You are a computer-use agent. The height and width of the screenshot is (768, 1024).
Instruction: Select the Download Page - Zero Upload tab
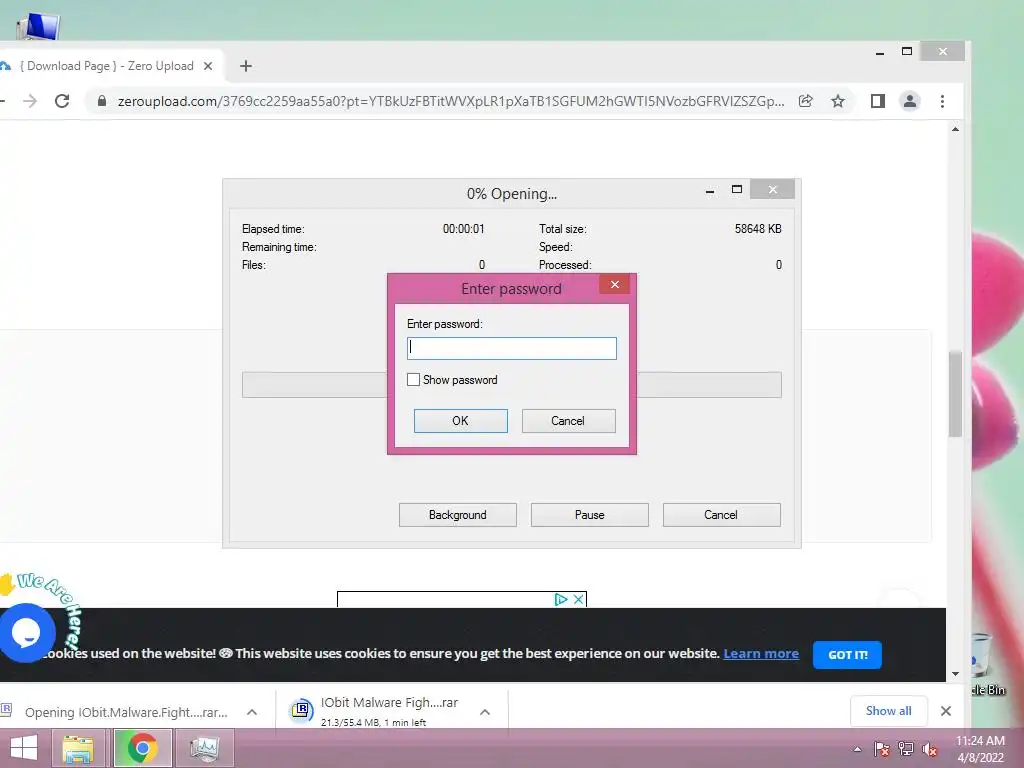click(108, 66)
